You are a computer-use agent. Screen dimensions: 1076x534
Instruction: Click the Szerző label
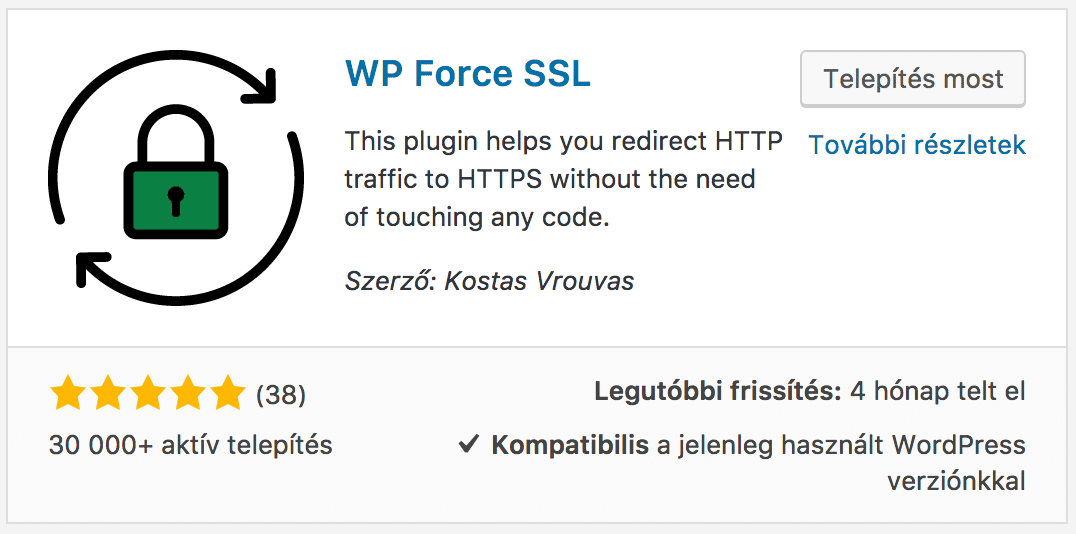click(x=390, y=281)
